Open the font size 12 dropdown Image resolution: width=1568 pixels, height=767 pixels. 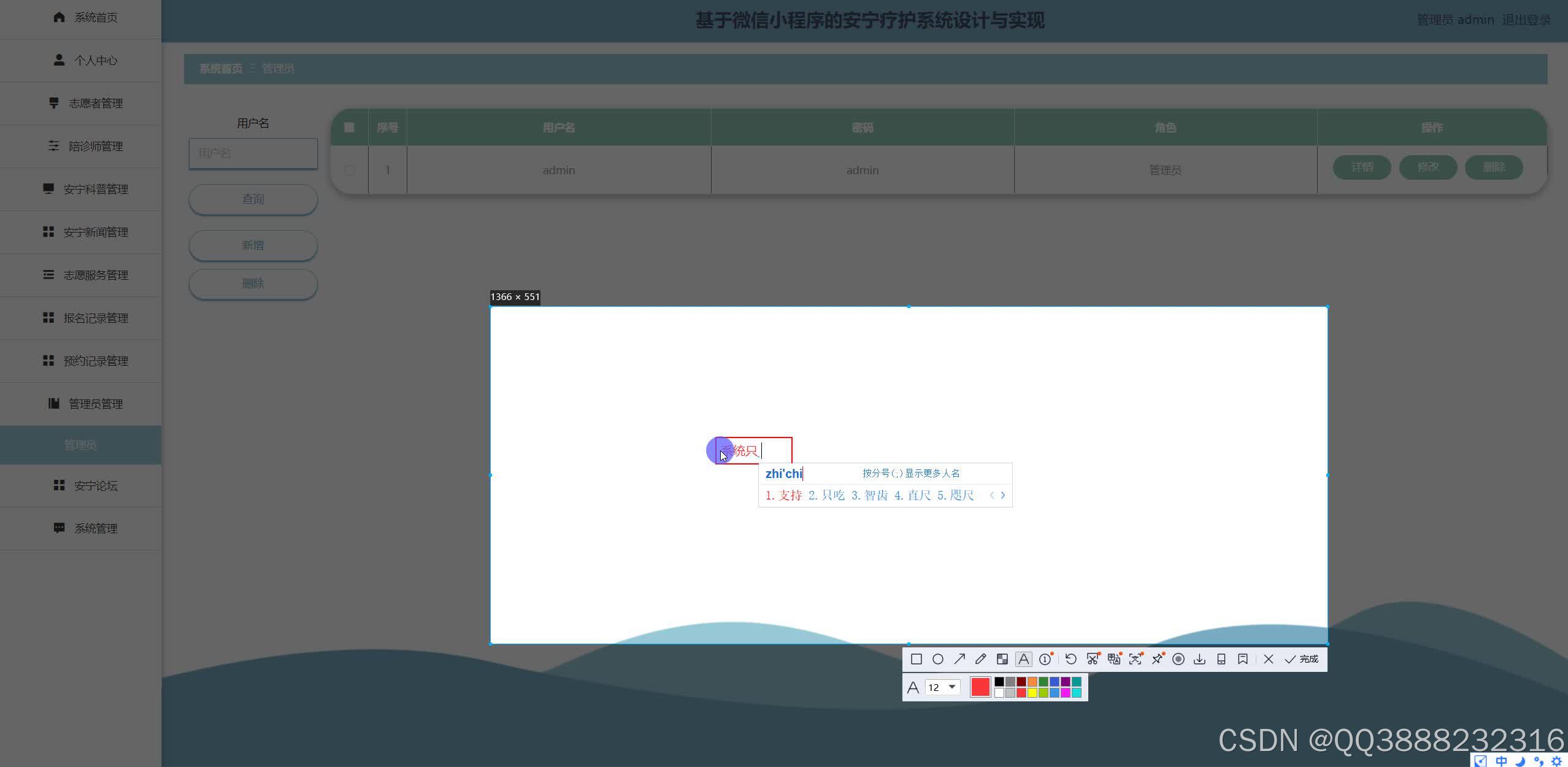pos(951,687)
